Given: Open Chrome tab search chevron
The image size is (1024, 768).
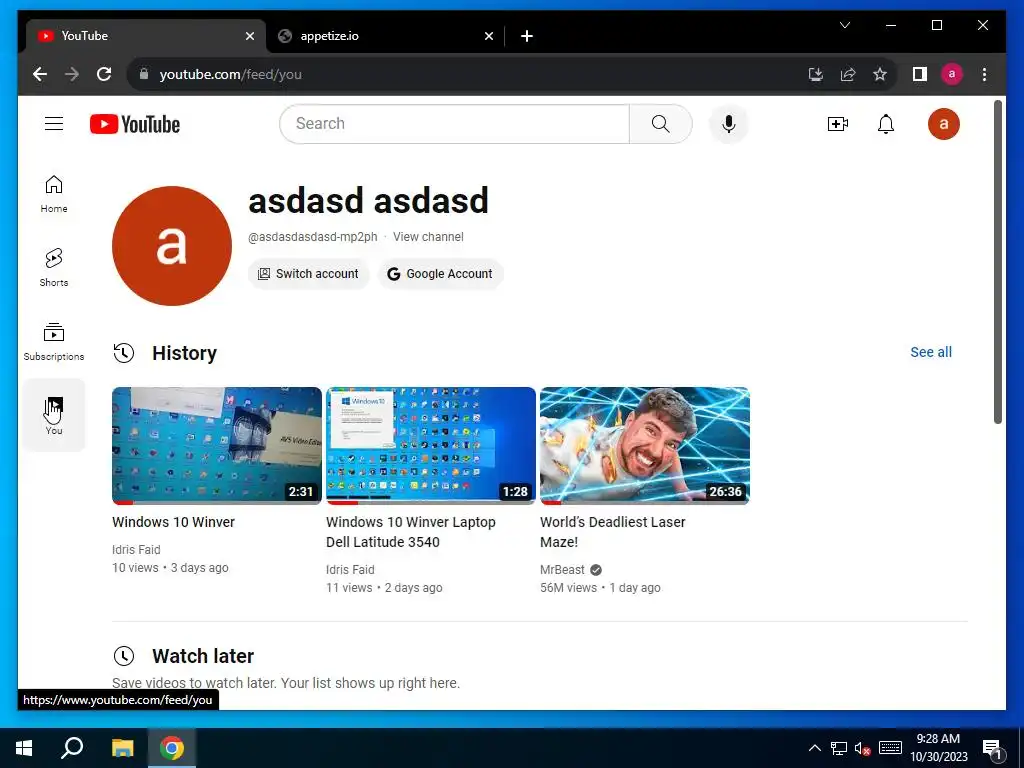Looking at the screenshot, I should [845, 25].
